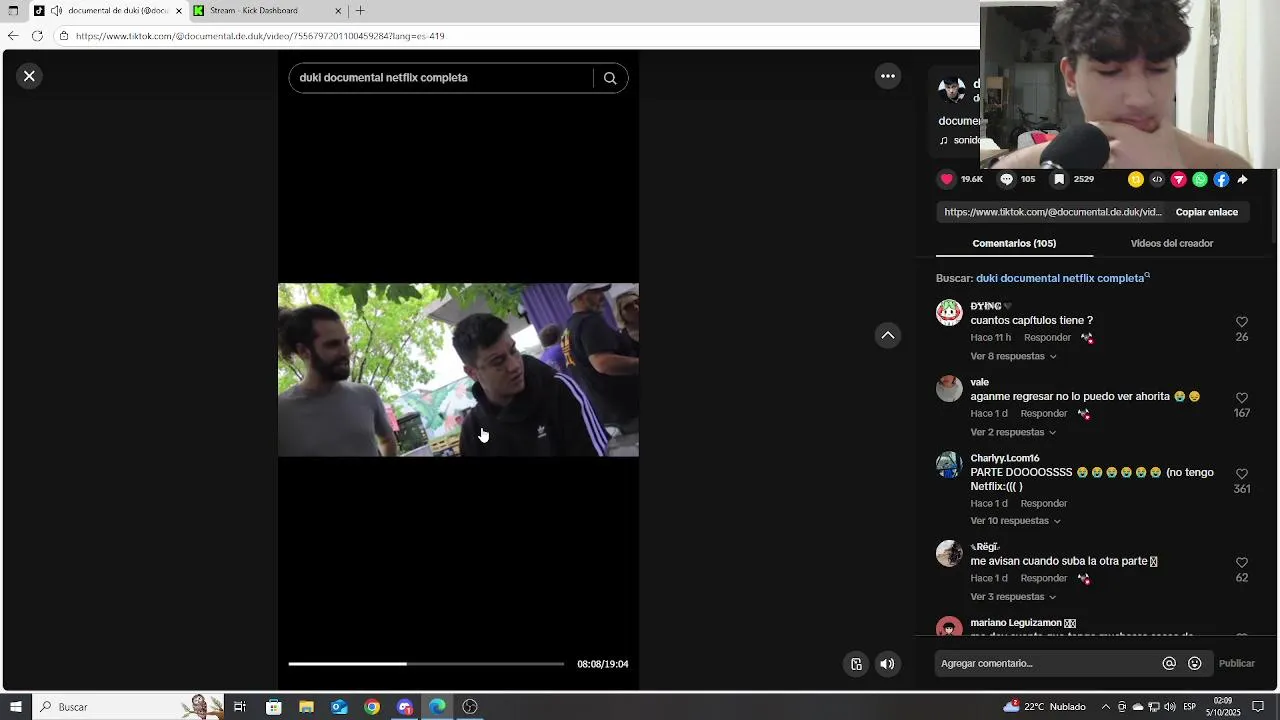Like Charlyy.Lcom16's PARTE DOOOOSSSS comment
This screenshot has height=720, width=1280.
[1242, 474]
